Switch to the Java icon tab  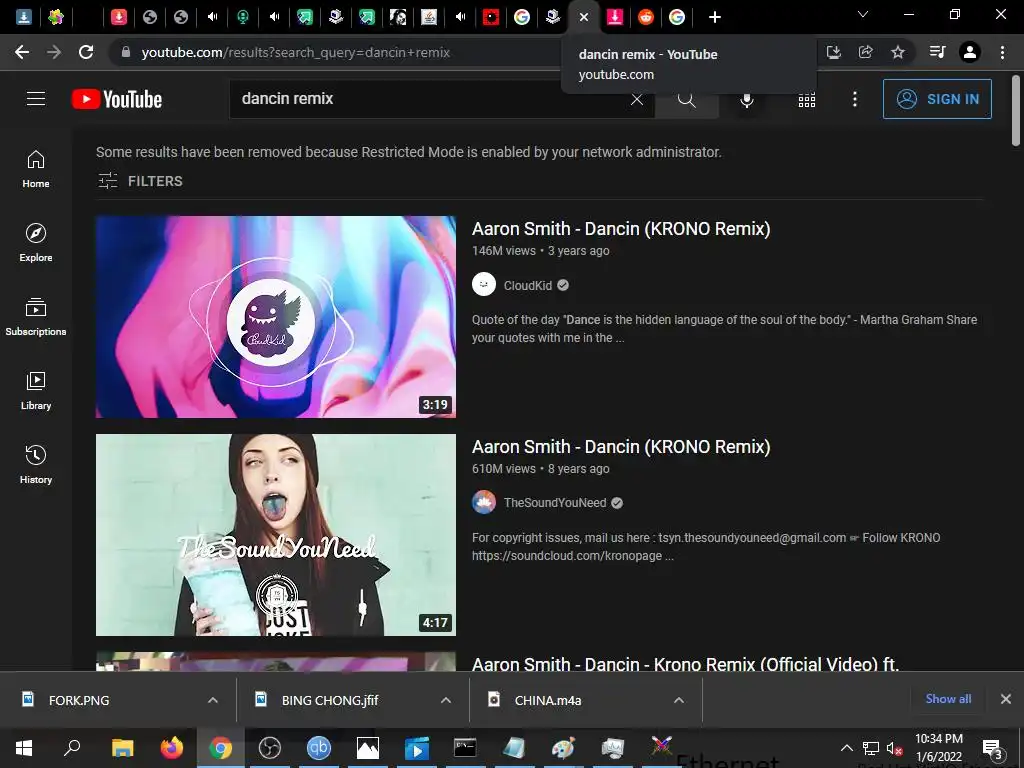(429, 18)
